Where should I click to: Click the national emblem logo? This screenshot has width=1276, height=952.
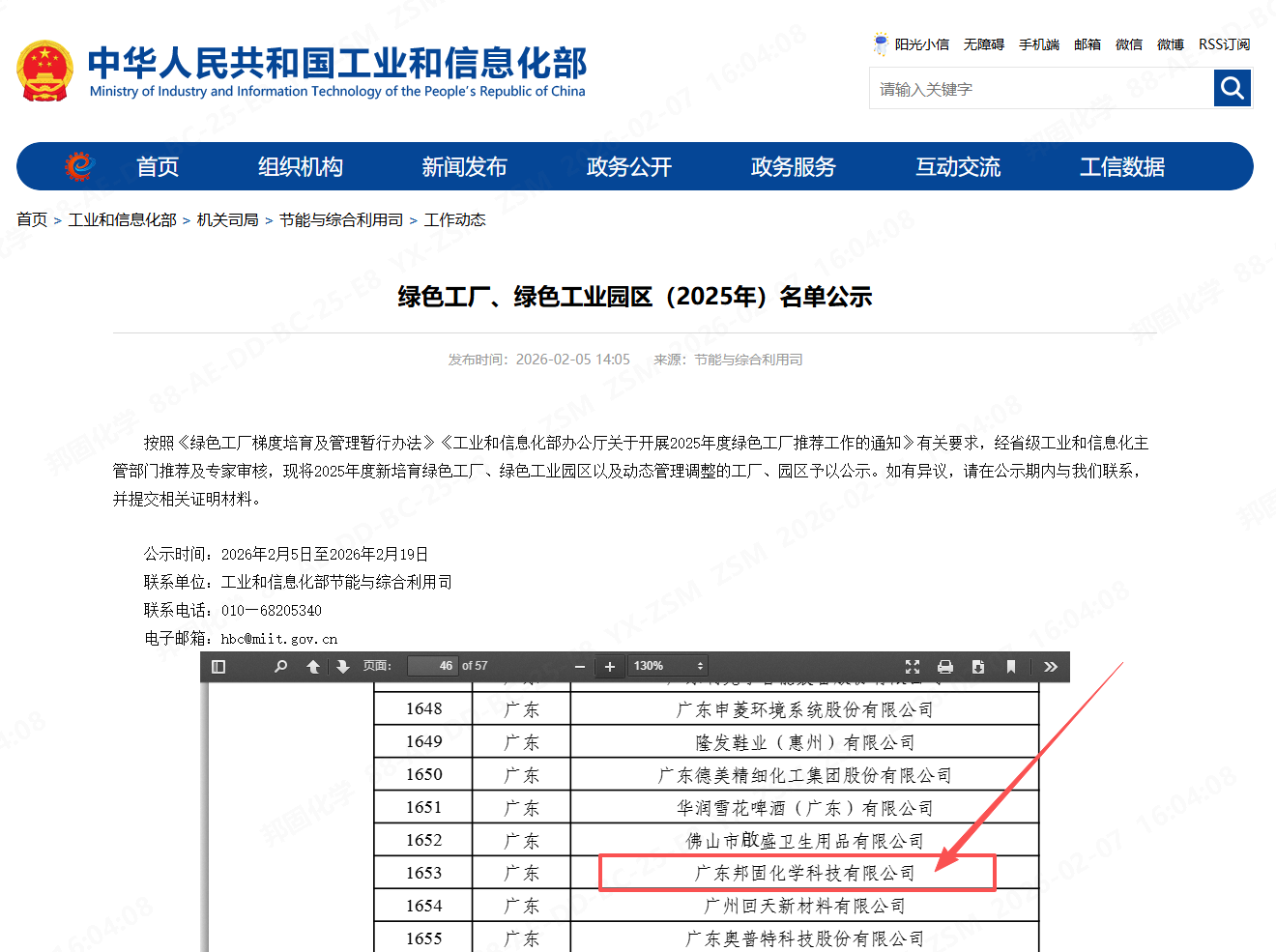coord(44,72)
